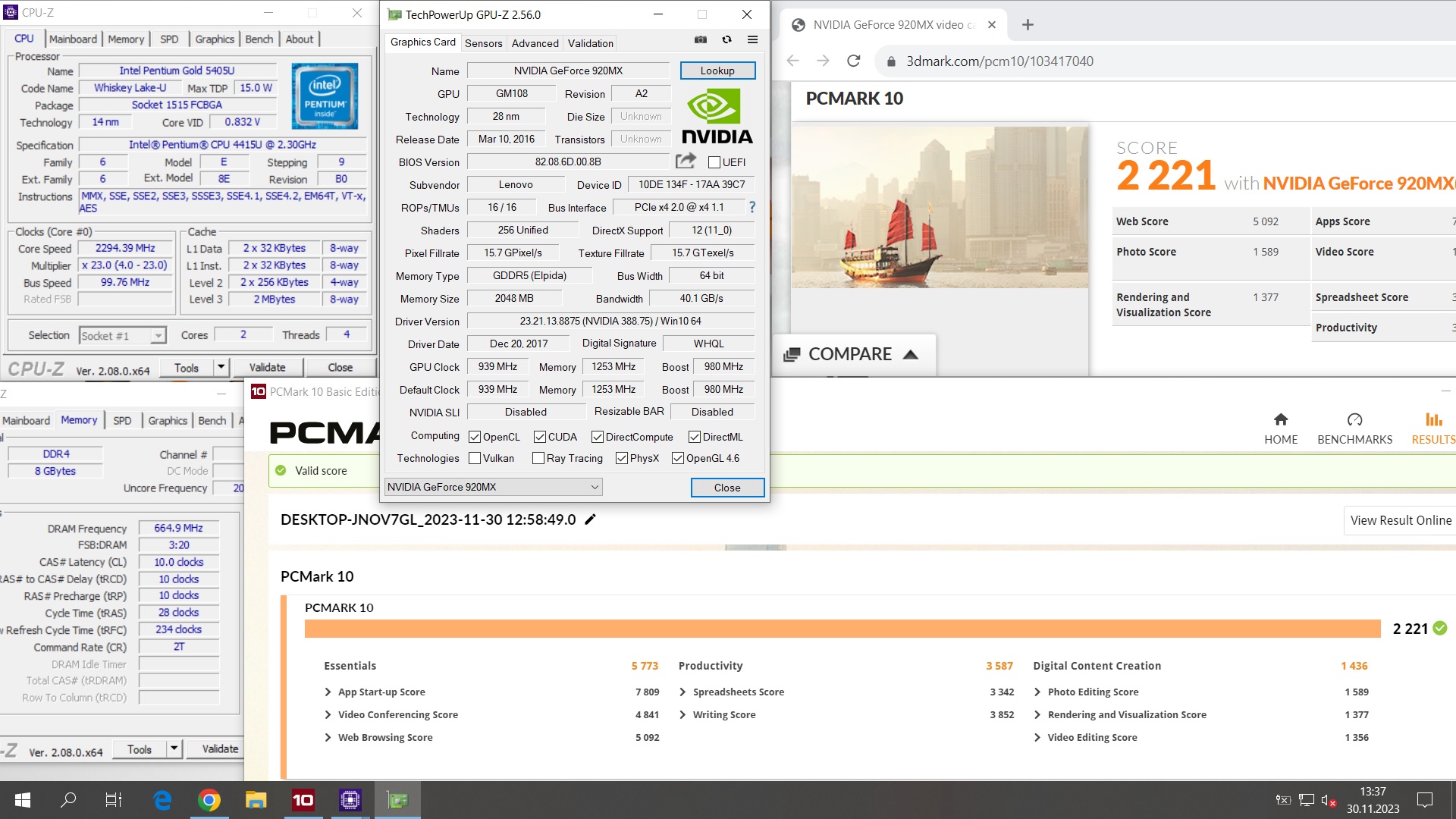Open File Explorer from the taskbar
Screen dimensions: 1456x819
point(256,800)
